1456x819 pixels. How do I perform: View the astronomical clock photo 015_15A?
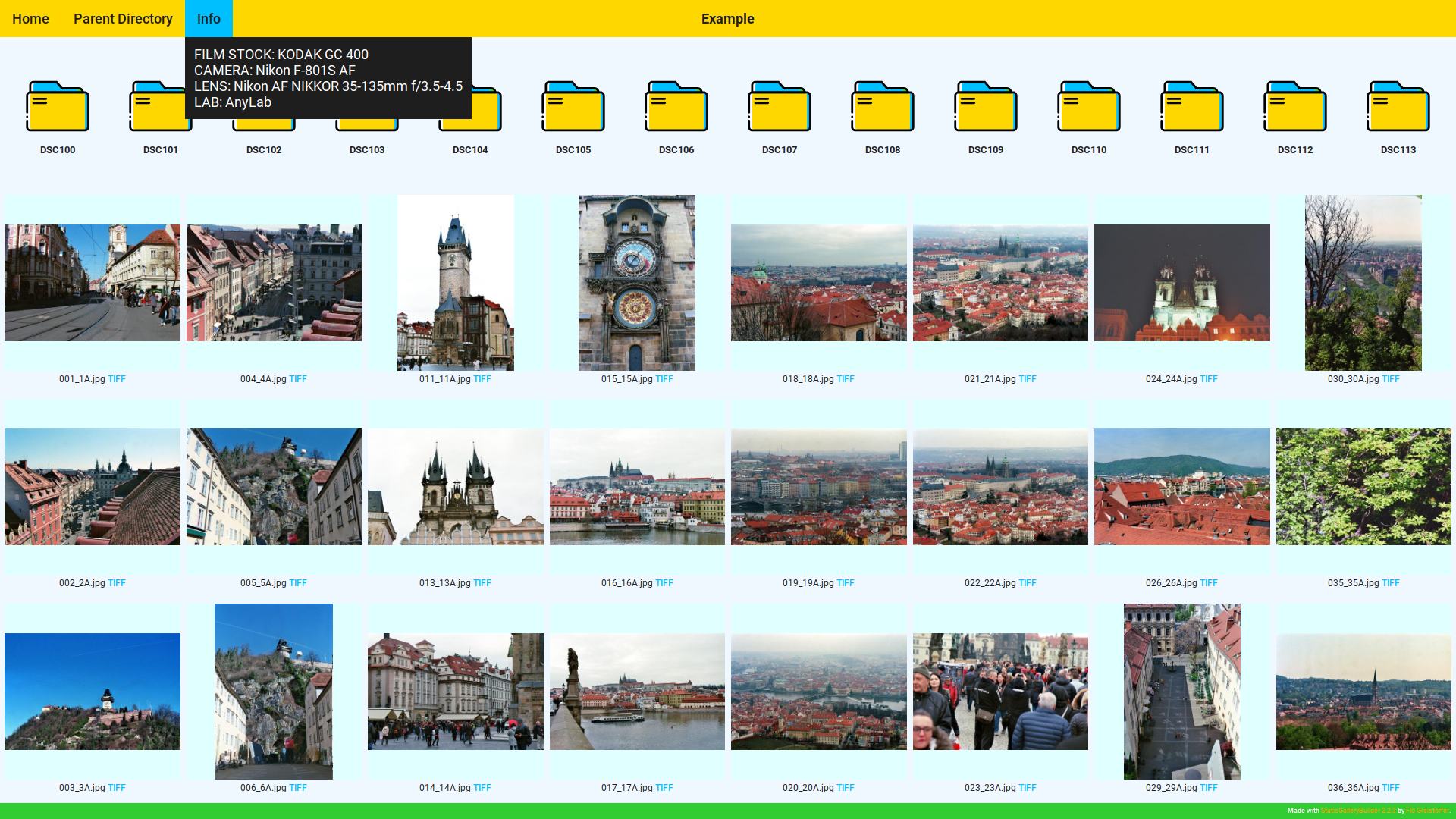pyautogui.click(x=637, y=283)
